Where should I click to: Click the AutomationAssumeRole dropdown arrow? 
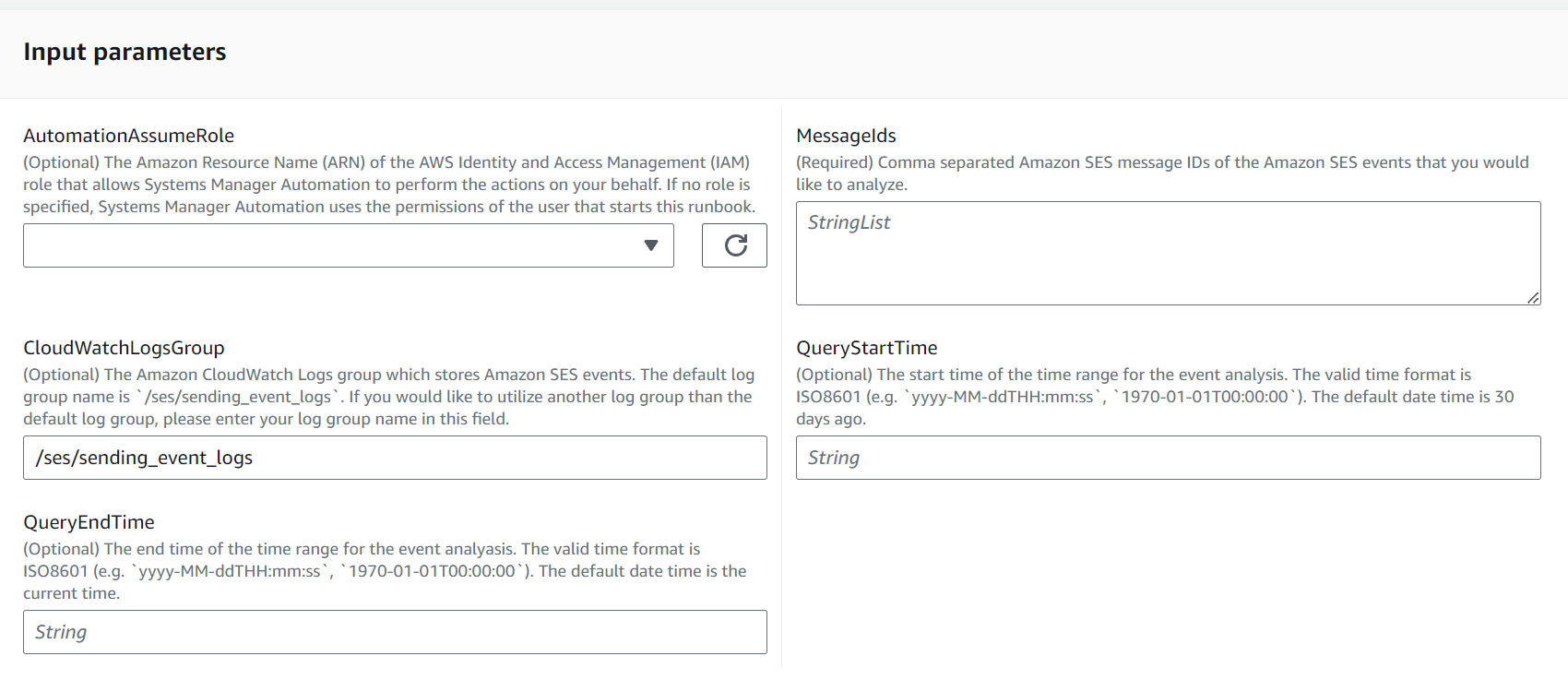coord(651,245)
